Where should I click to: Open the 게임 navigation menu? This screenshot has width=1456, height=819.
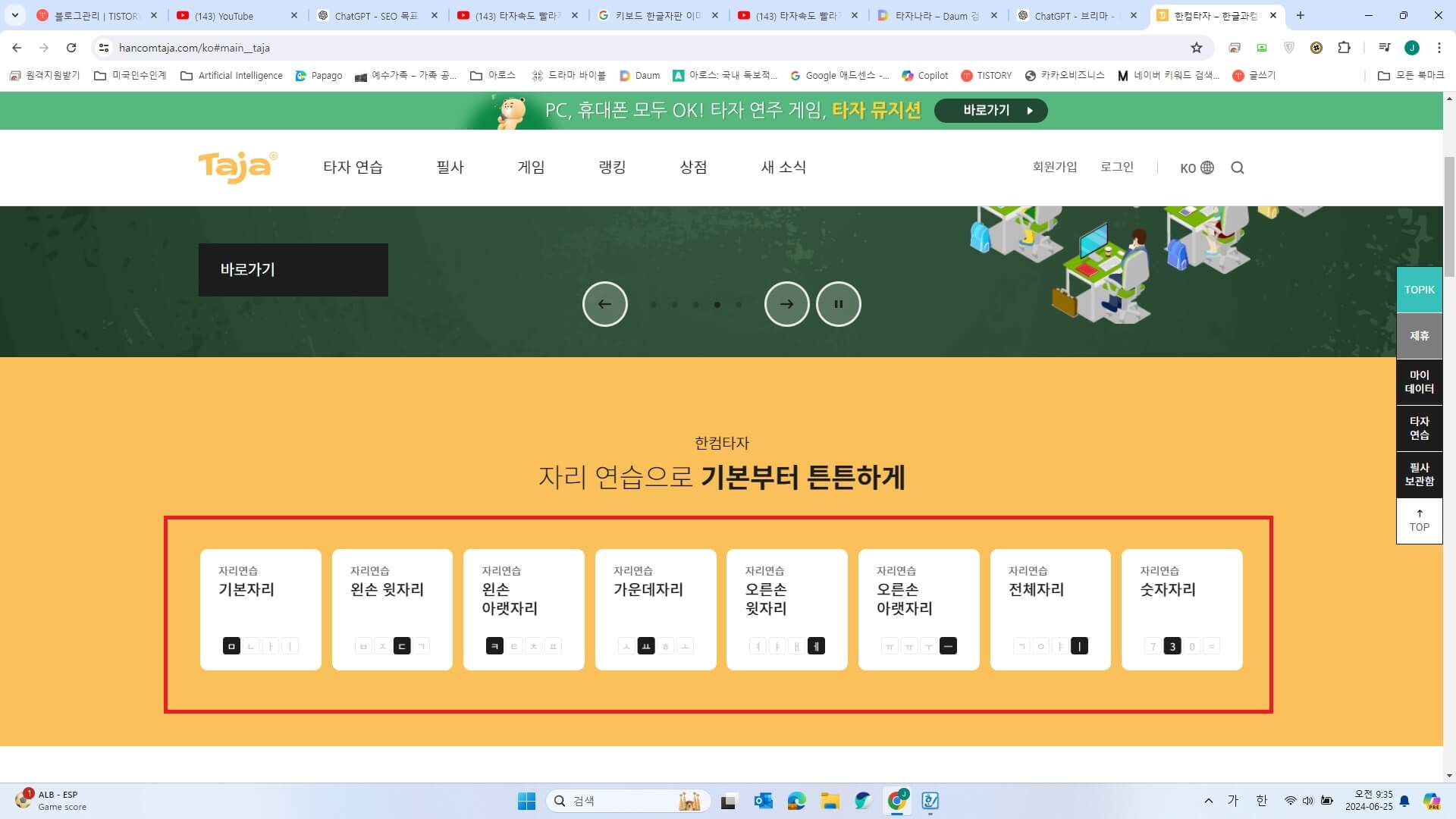532,168
